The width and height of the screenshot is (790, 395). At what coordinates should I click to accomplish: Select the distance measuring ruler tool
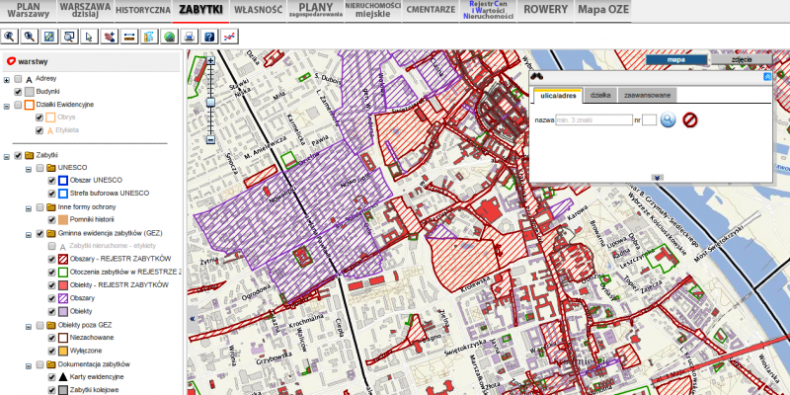[129, 36]
